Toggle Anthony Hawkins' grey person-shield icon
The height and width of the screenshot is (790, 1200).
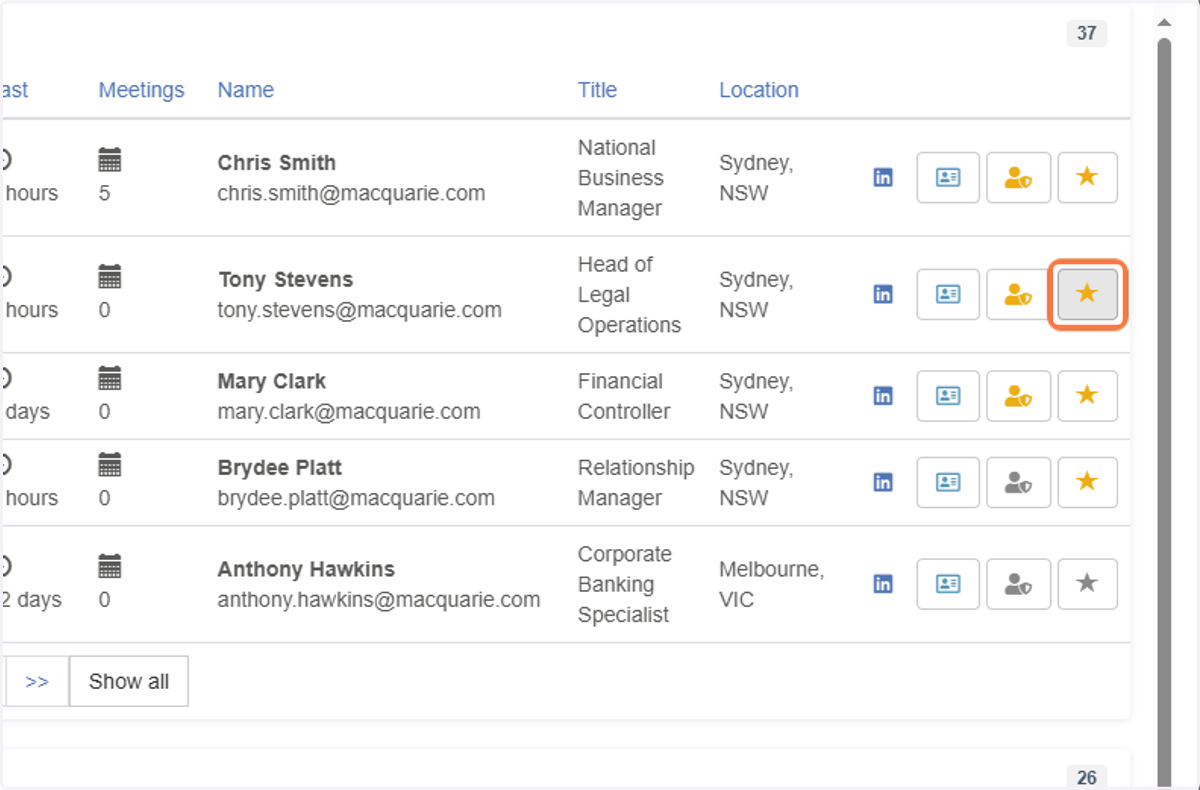click(x=1018, y=584)
